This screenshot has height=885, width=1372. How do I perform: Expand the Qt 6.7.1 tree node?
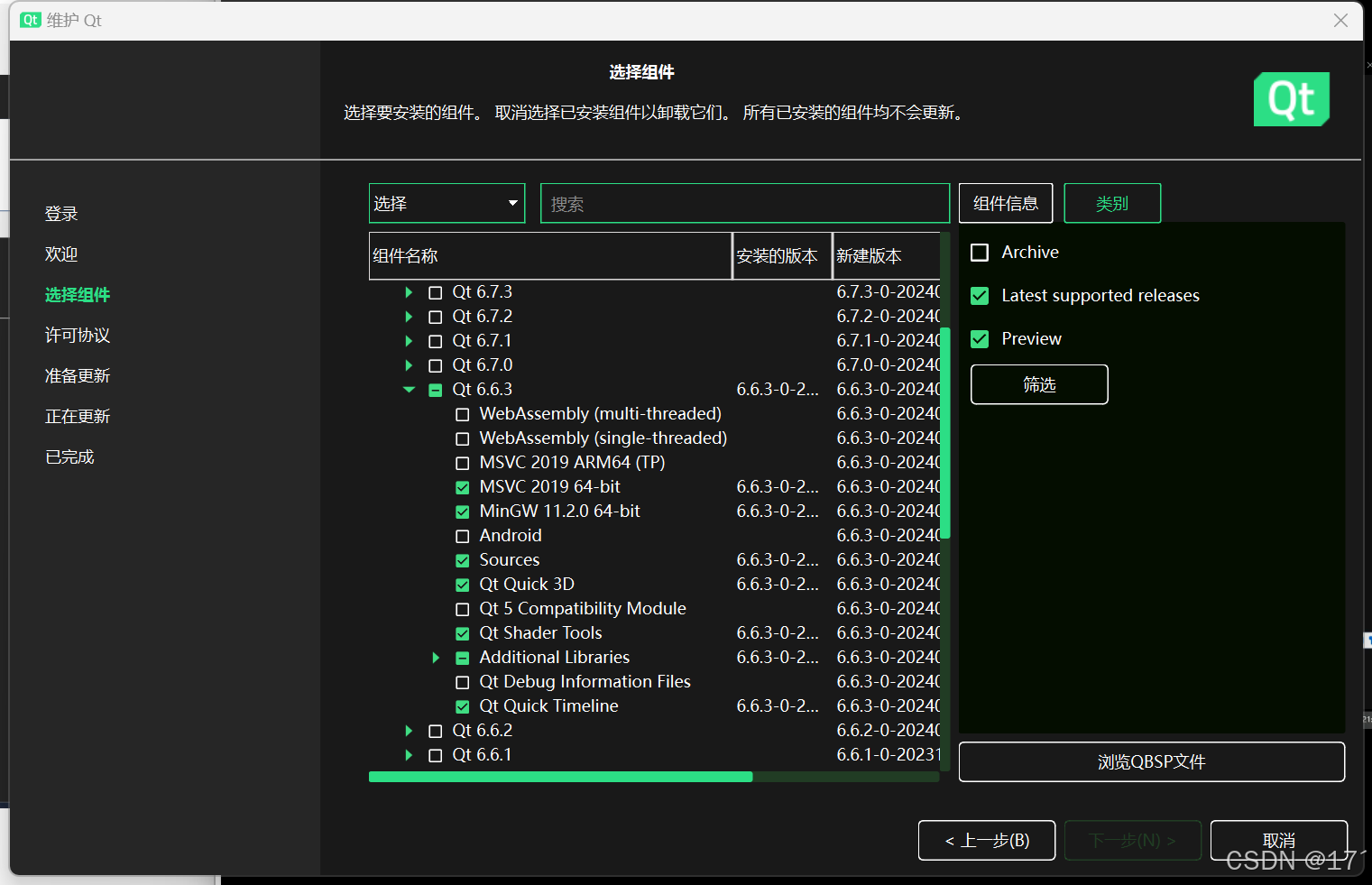pyautogui.click(x=409, y=341)
